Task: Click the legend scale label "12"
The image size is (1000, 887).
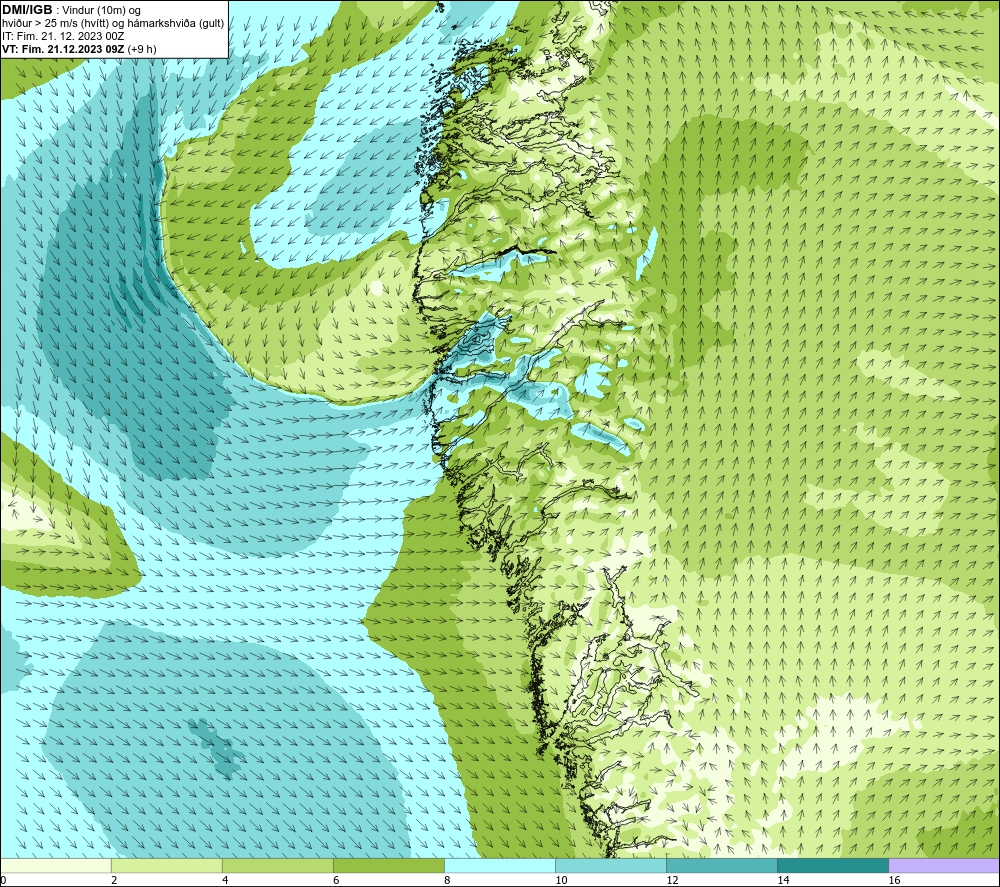Action: click(672, 880)
